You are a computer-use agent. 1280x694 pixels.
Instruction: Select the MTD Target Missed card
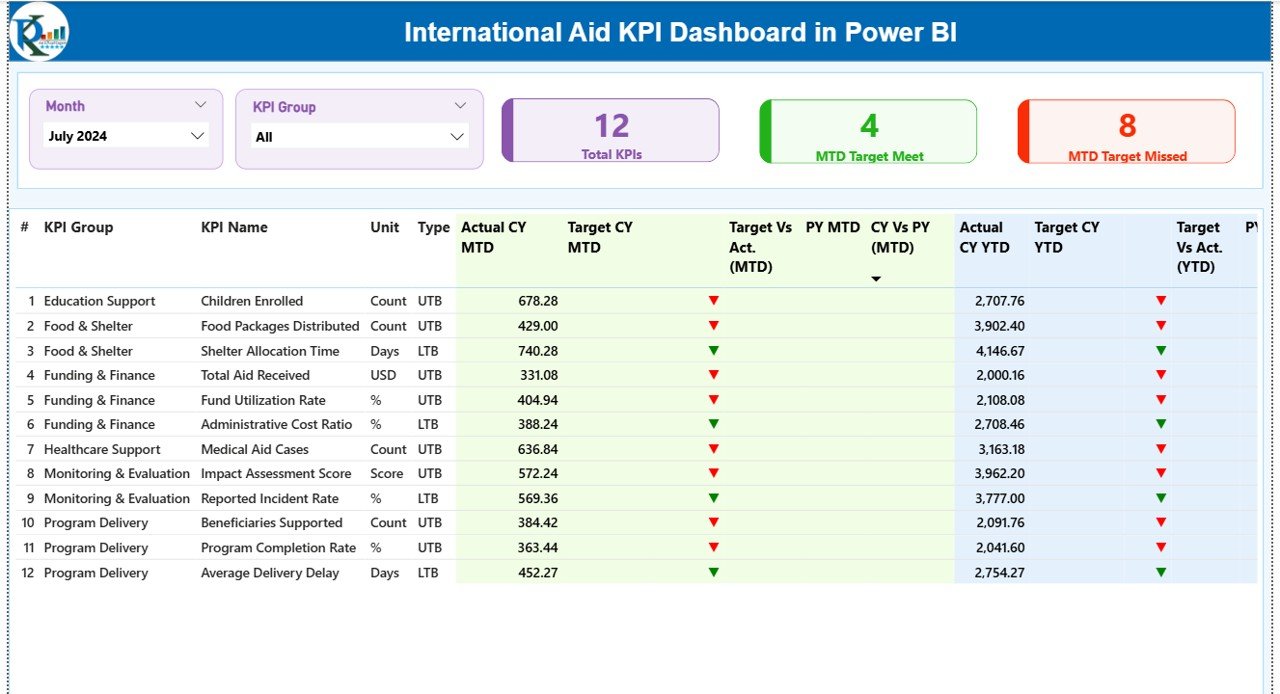click(1126, 131)
